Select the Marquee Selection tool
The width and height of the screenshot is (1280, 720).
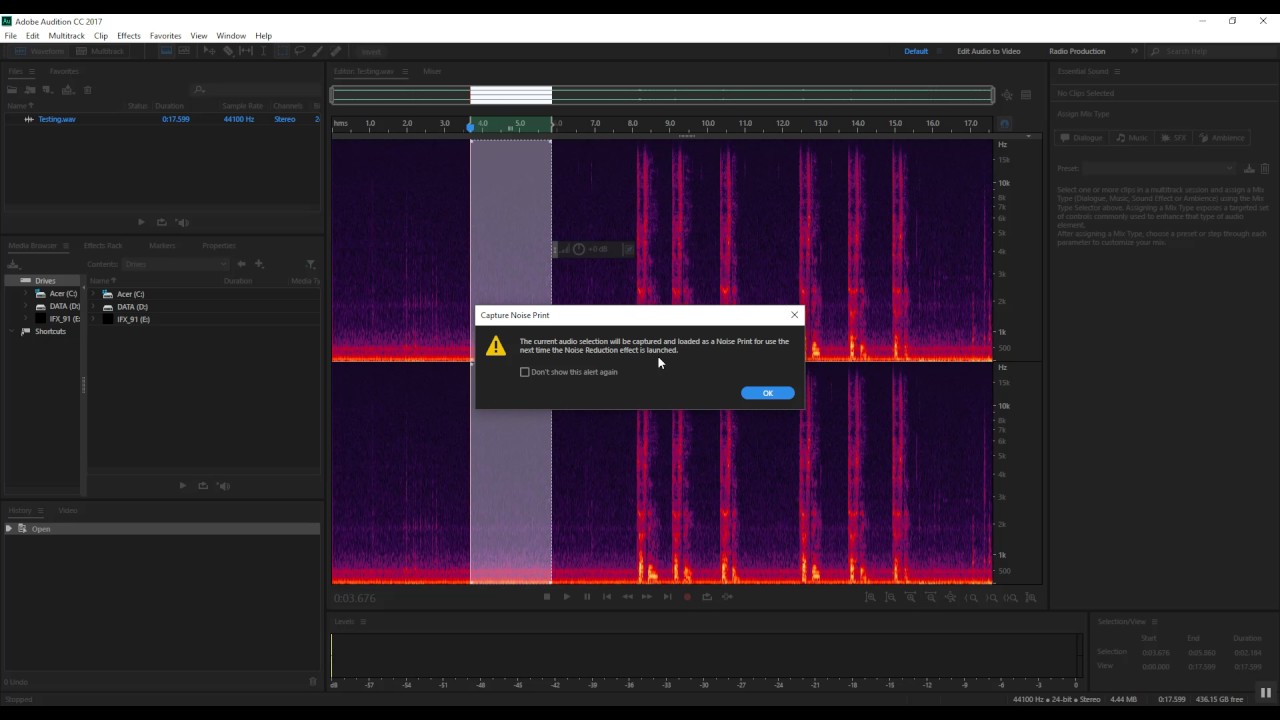pyautogui.click(x=282, y=51)
